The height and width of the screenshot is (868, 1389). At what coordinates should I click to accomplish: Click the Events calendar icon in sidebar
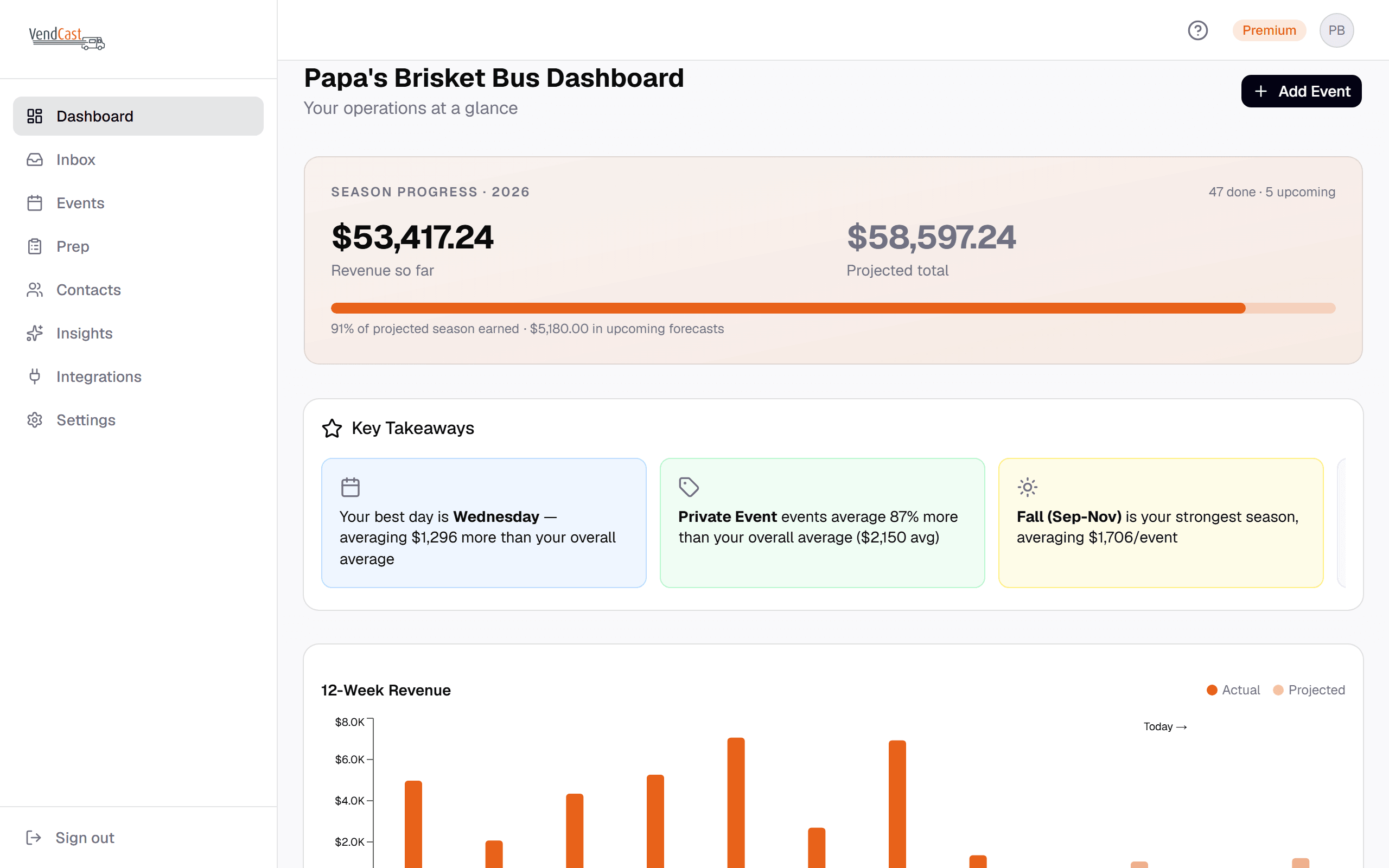coord(35,203)
